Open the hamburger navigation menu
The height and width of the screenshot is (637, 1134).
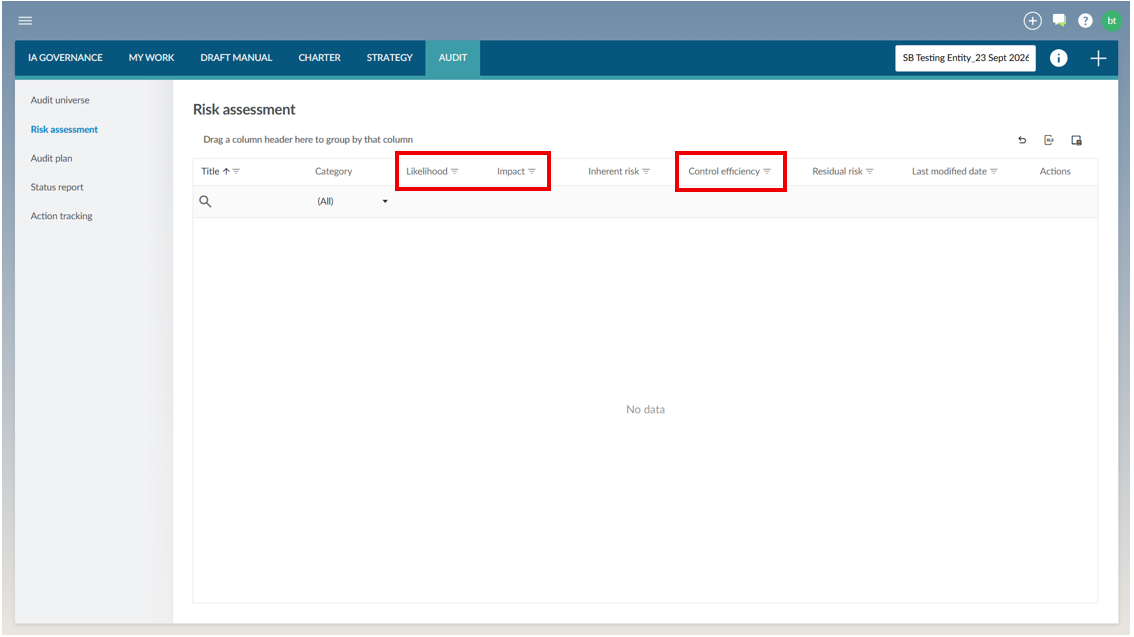coord(25,21)
